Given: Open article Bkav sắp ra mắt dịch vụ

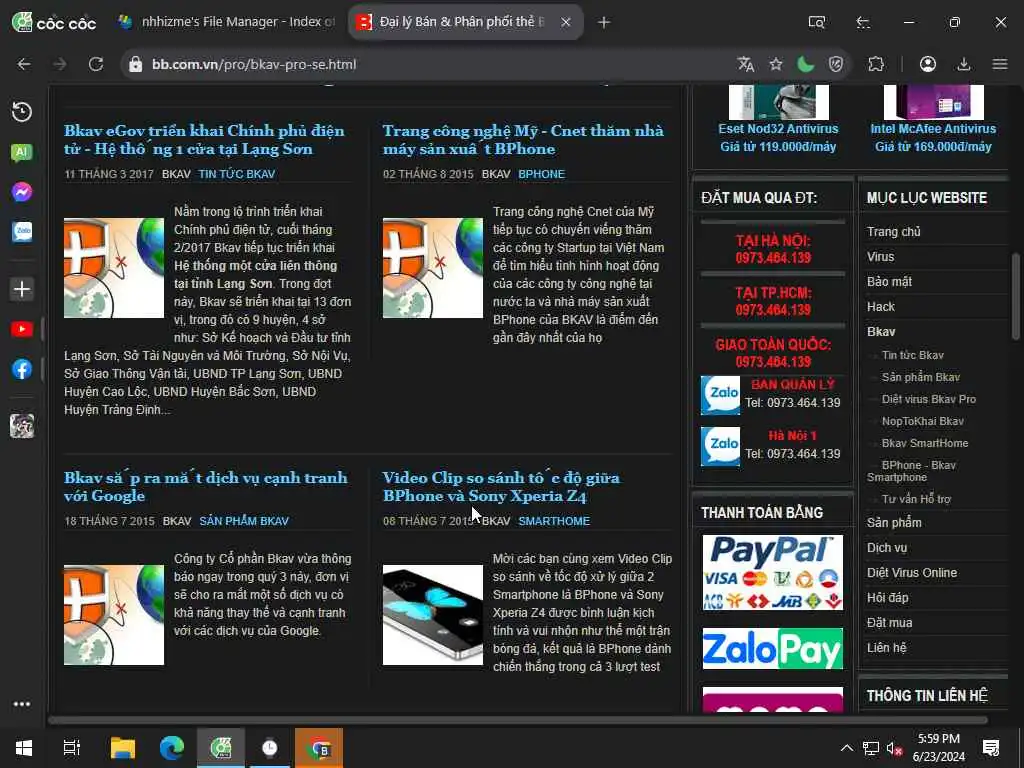Looking at the screenshot, I should (206, 487).
